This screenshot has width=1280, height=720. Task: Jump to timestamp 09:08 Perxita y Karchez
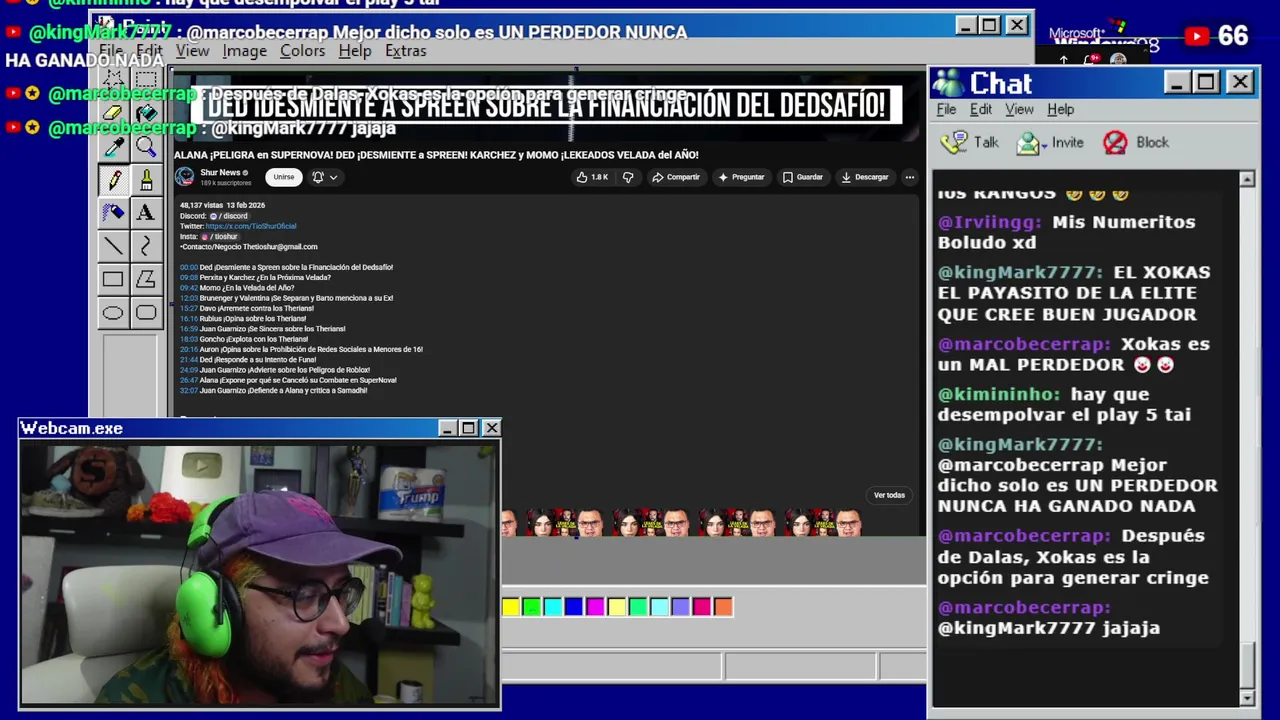coord(188,277)
